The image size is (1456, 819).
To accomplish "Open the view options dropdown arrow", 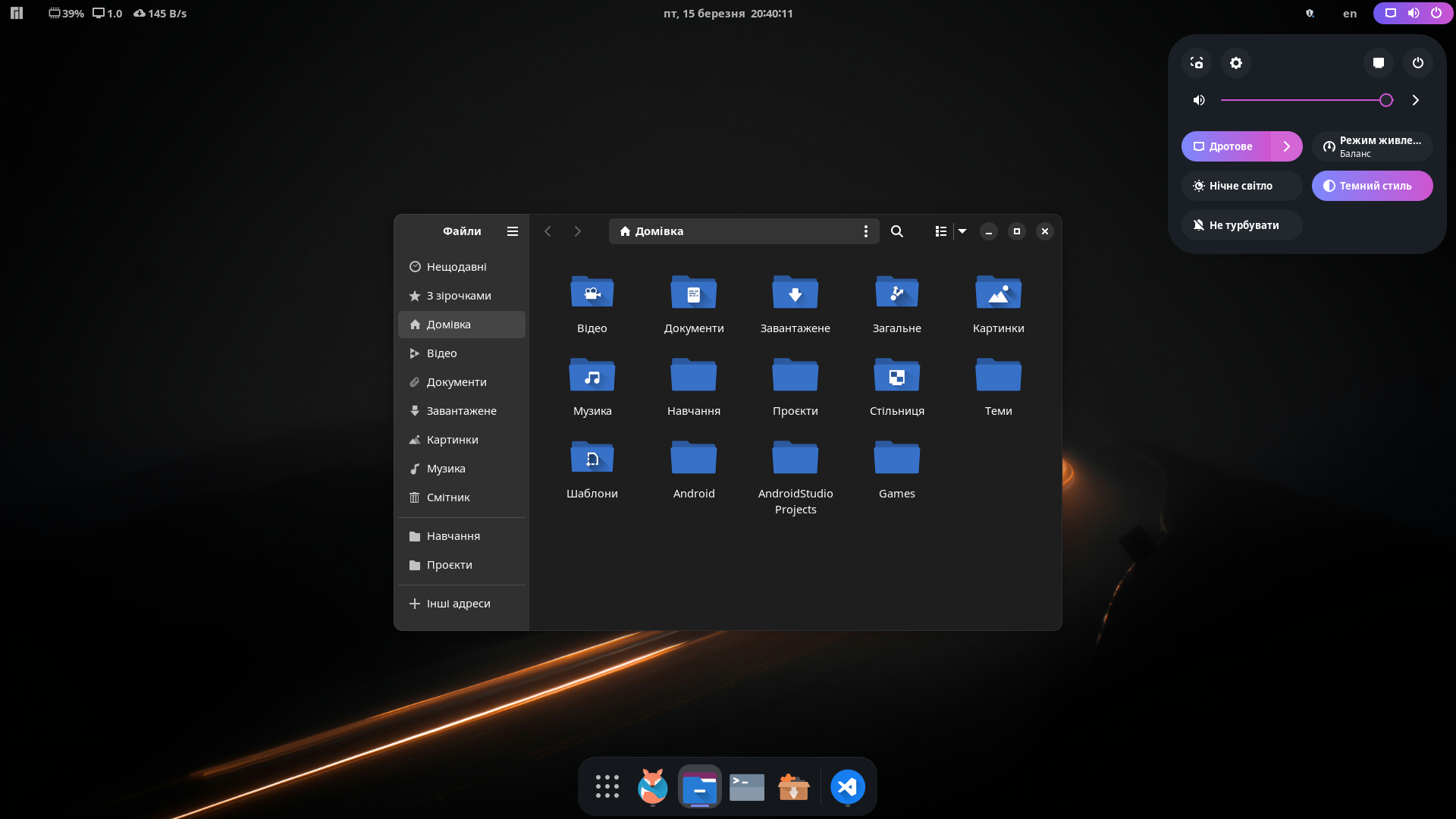I will pyautogui.click(x=962, y=231).
